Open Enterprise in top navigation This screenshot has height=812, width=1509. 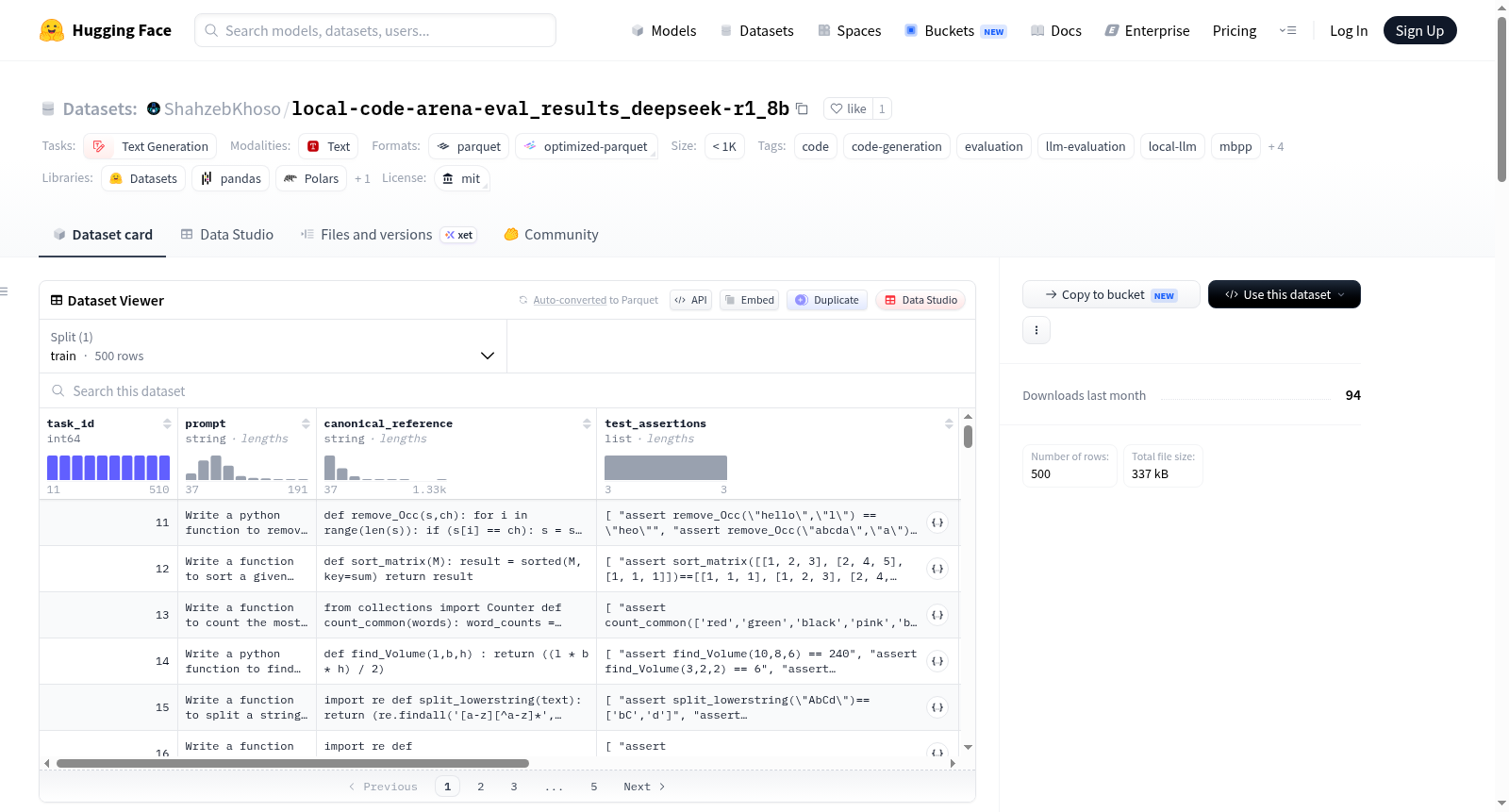pos(1148,30)
